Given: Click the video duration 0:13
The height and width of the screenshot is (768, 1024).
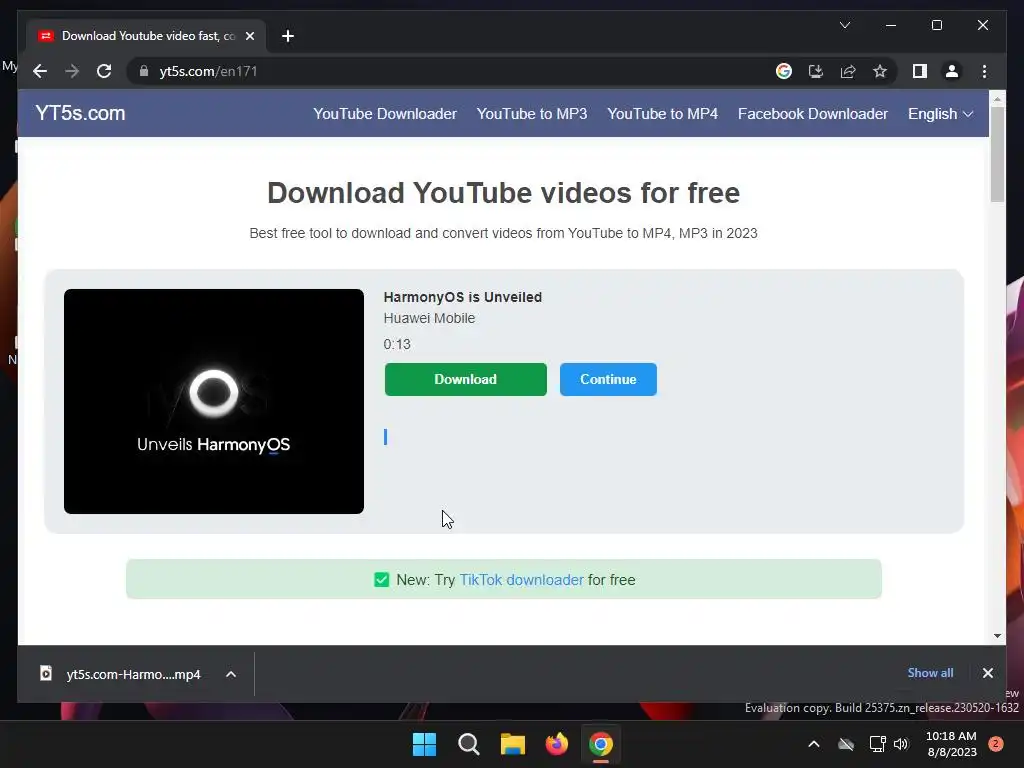Looking at the screenshot, I should [x=397, y=344].
